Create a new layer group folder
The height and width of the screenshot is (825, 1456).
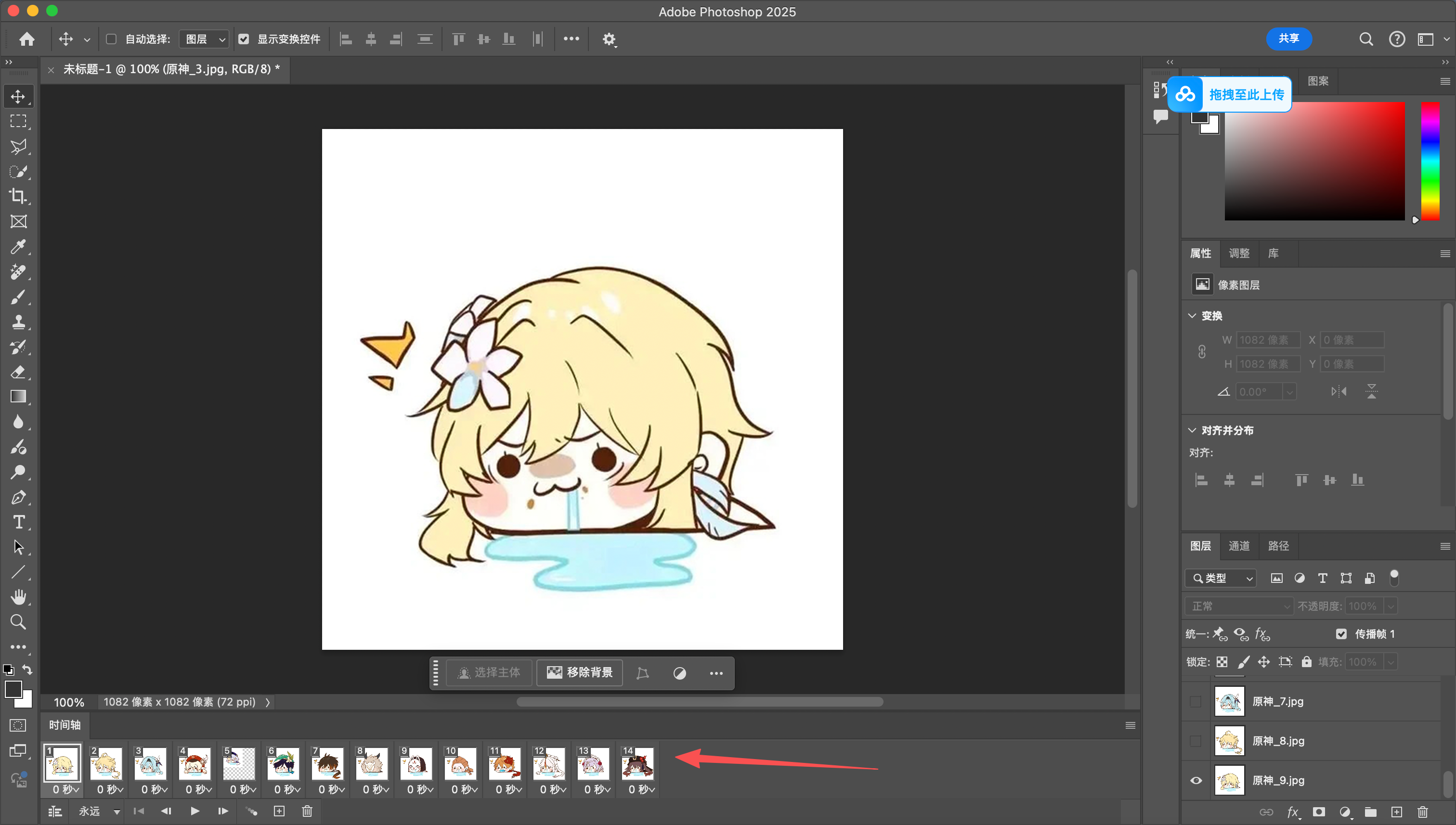[x=1370, y=812]
